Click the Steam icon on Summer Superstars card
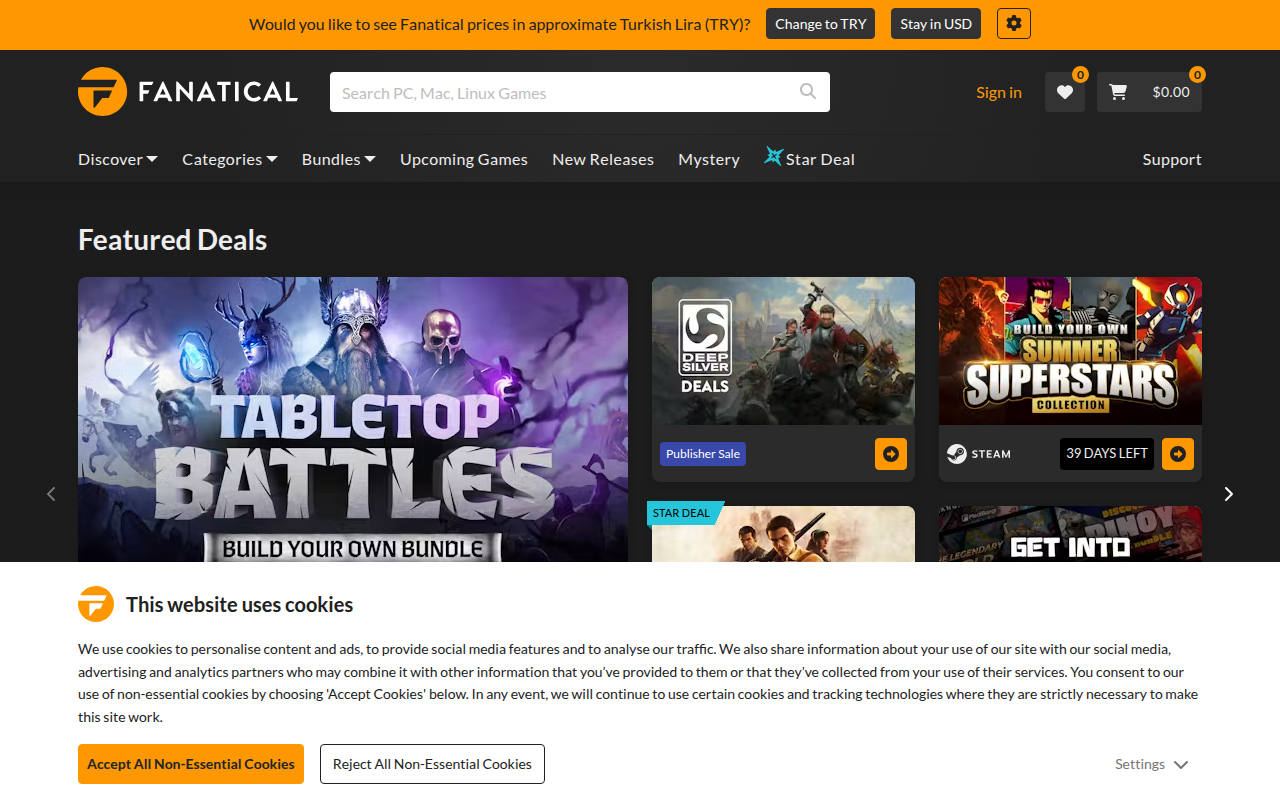Screen dimensions: 1280x800 point(957,454)
